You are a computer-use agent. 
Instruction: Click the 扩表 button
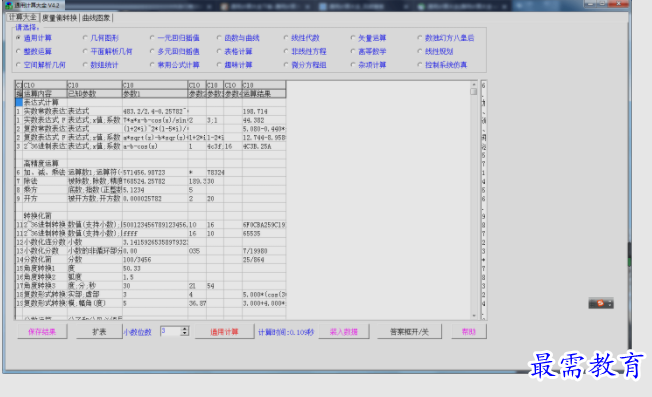click(x=99, y=332)
